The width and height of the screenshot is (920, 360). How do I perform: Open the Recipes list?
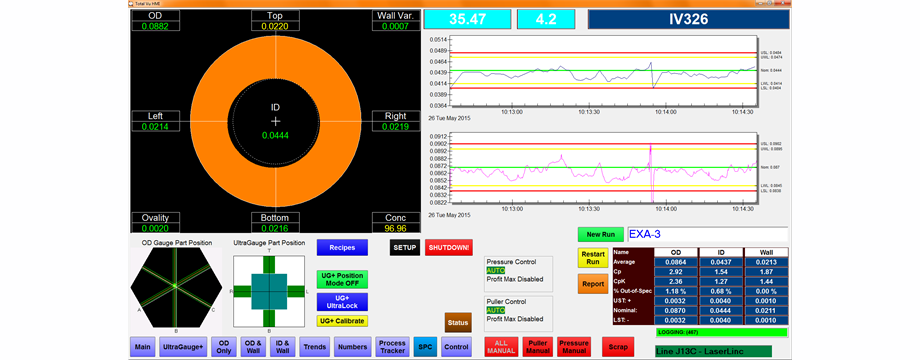342,247
